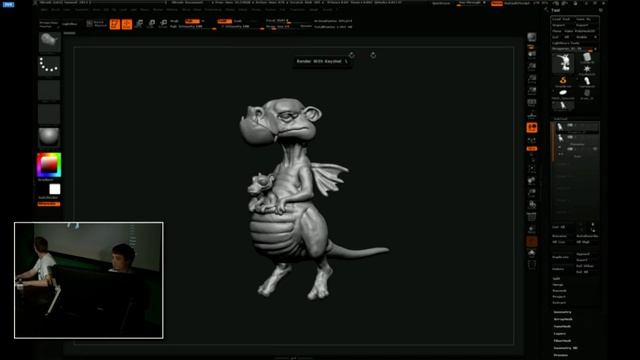This screenshot has height=360, width=640.
Task: Click the Scale view icon on right shelf
Action: click(x=531, y=192)
